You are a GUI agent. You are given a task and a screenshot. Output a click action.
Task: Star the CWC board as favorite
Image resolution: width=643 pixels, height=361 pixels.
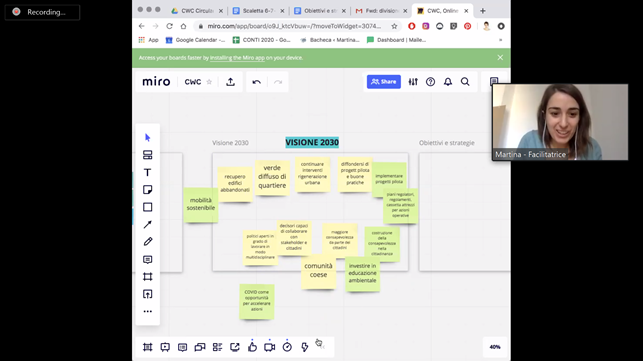tap(209, 82)
